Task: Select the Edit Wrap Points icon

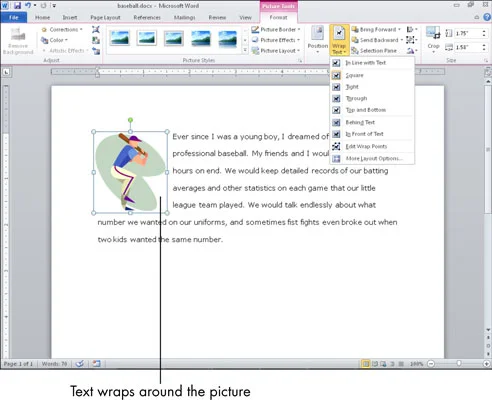Action: click(x=336, y=146)
